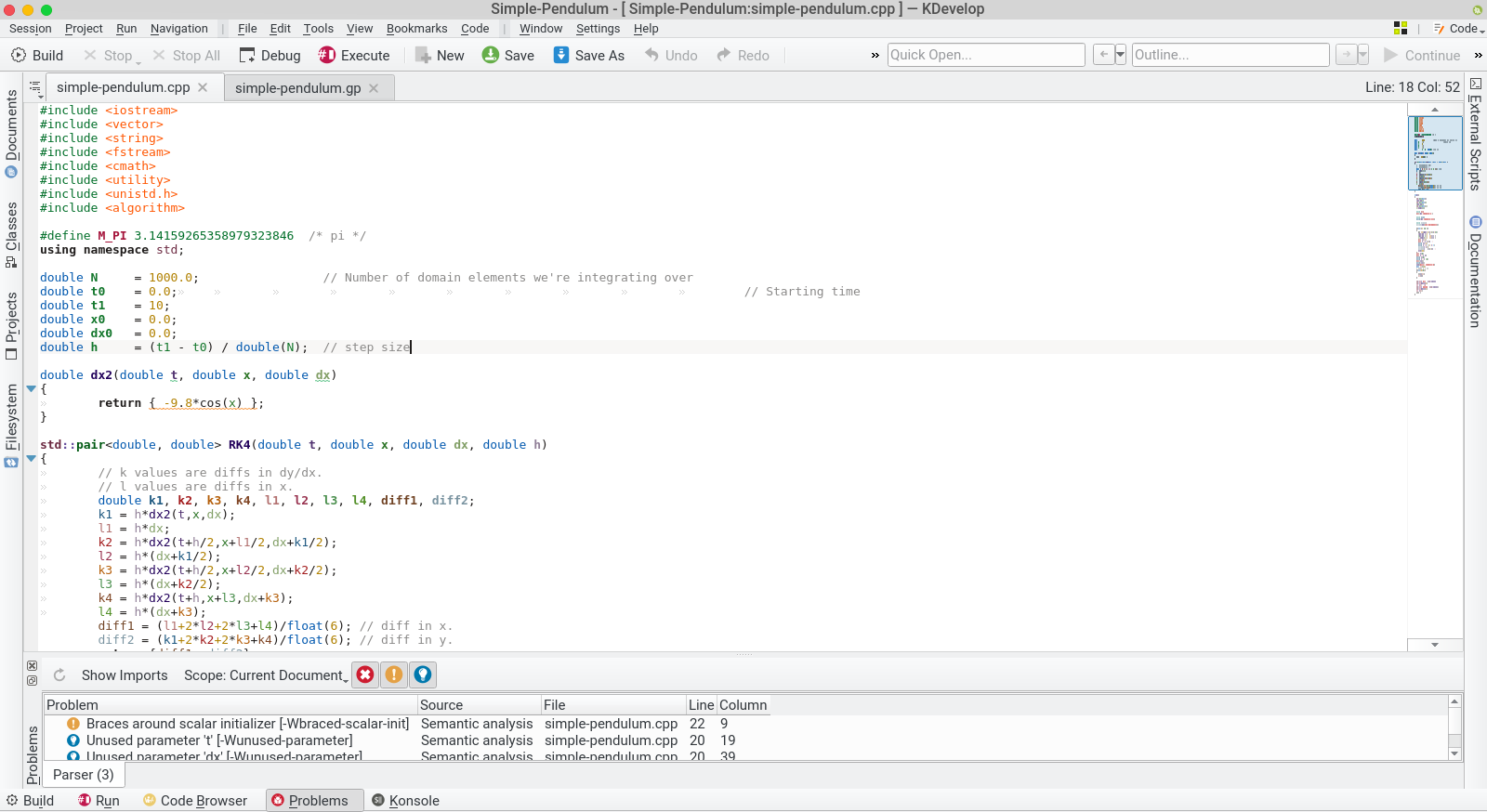Screen dimensions: 1487x812
Task: Open the Navigation menu
Action: click(179, 29)
